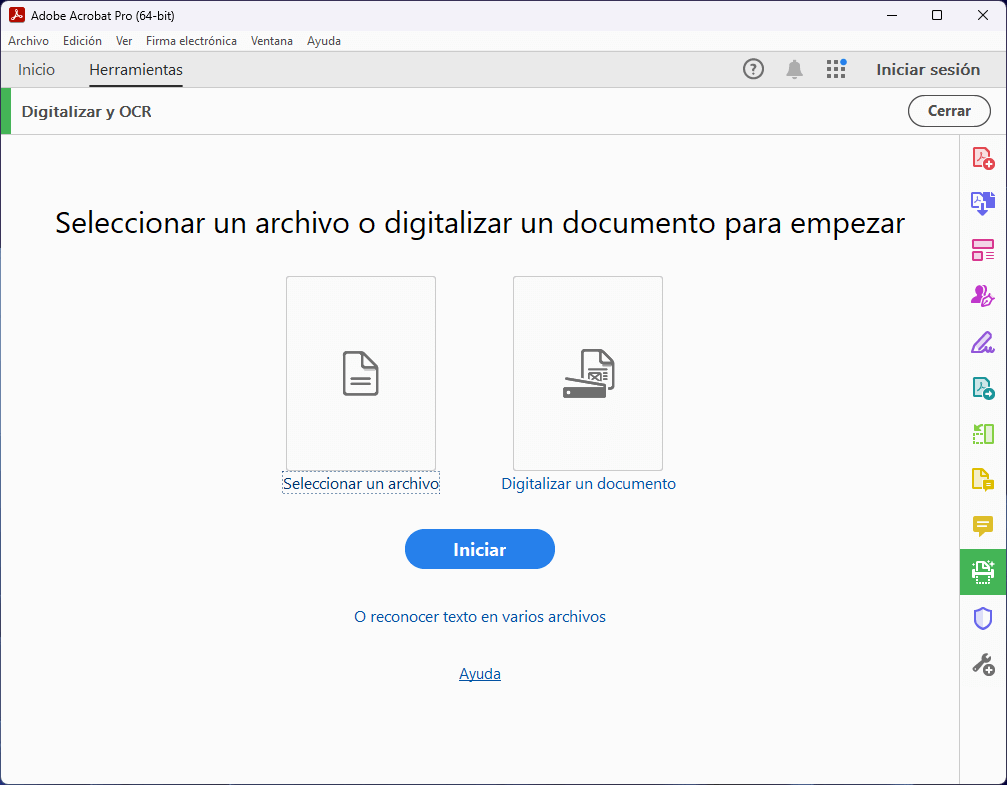Click the help question mark icon

753,69
